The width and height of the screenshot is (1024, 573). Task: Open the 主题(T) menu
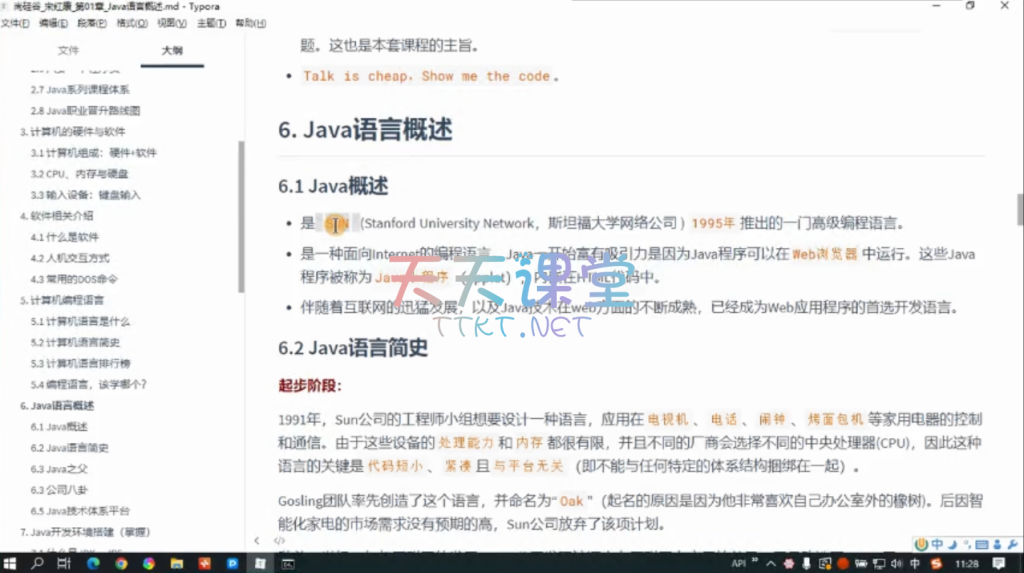point(210,23)
